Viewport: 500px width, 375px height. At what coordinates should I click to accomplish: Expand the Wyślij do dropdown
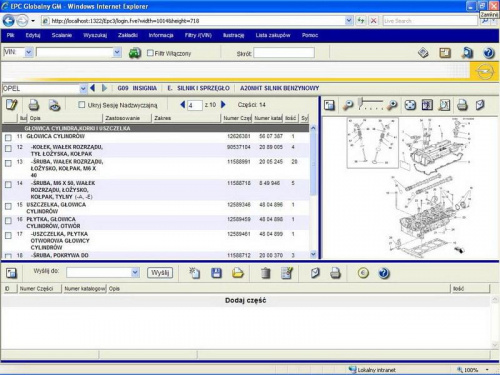point(135,272)
